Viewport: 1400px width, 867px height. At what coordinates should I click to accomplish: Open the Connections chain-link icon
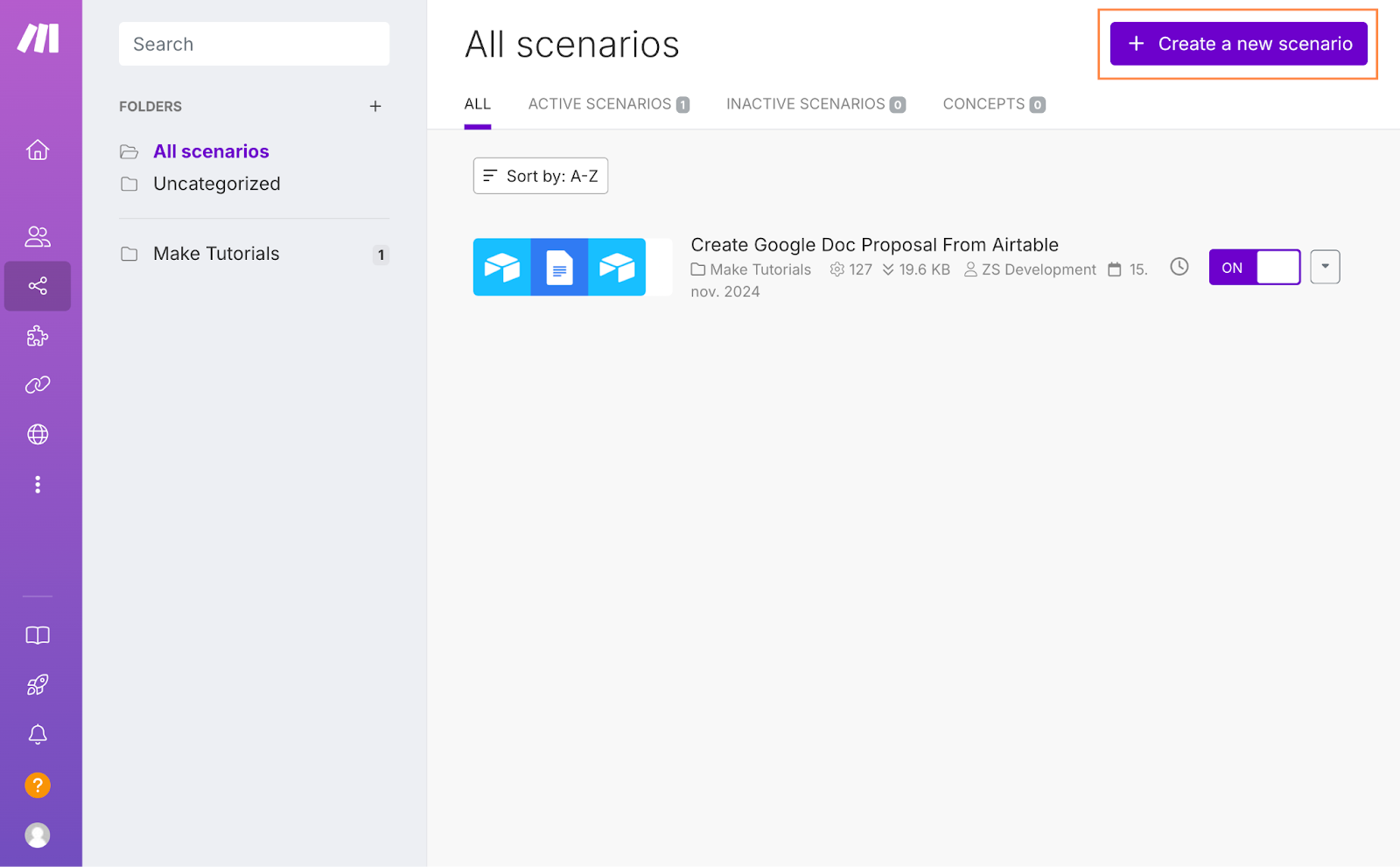click(38, 385)
